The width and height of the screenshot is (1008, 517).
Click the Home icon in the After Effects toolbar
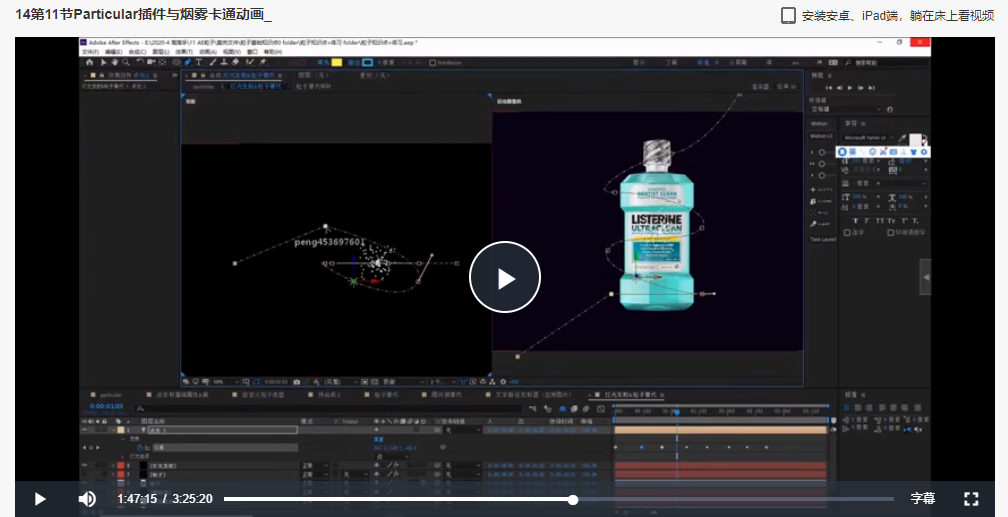point(89,62)
